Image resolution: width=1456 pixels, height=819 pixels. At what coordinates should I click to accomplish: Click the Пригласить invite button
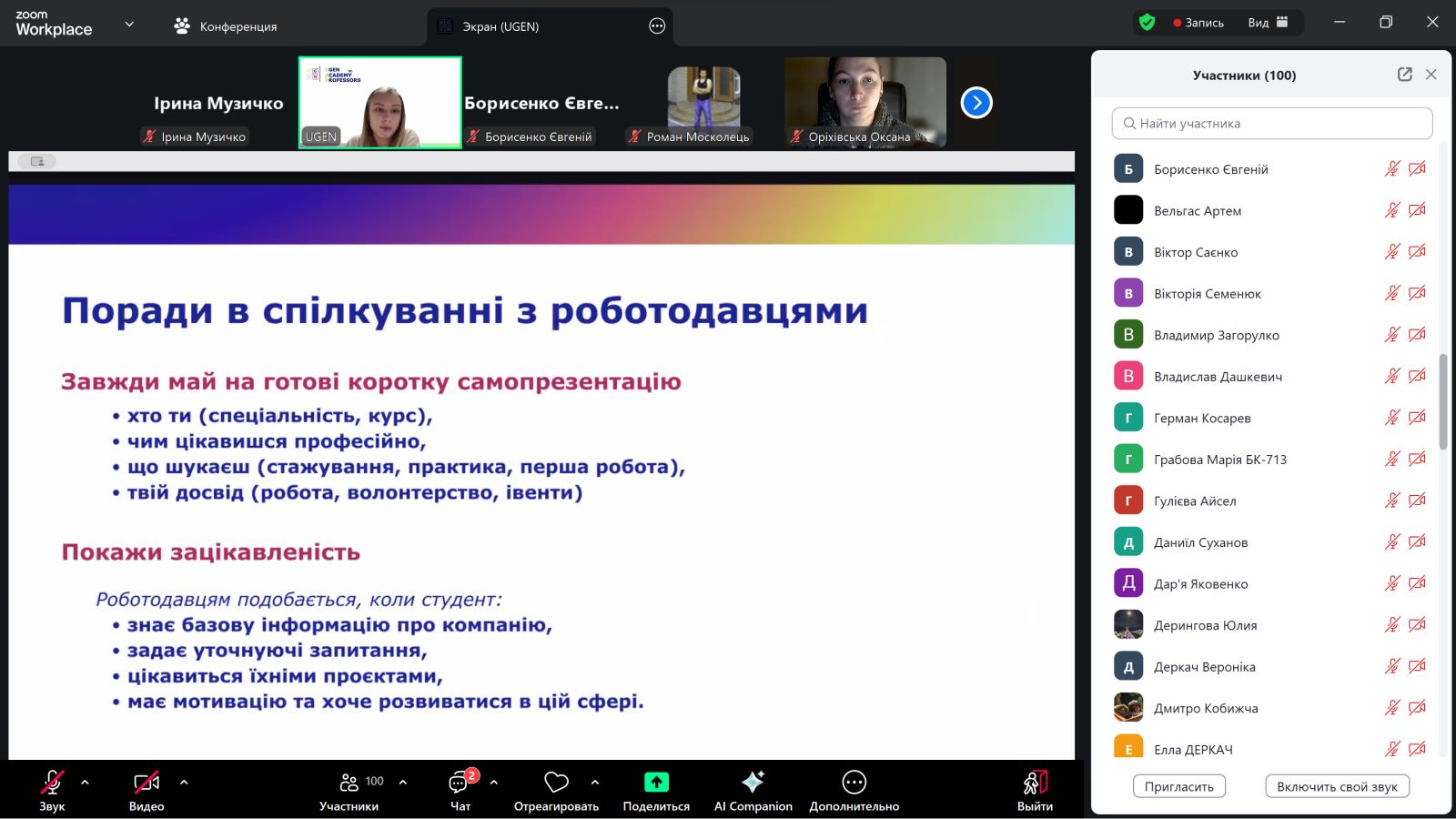click(x=1178, y=786)
